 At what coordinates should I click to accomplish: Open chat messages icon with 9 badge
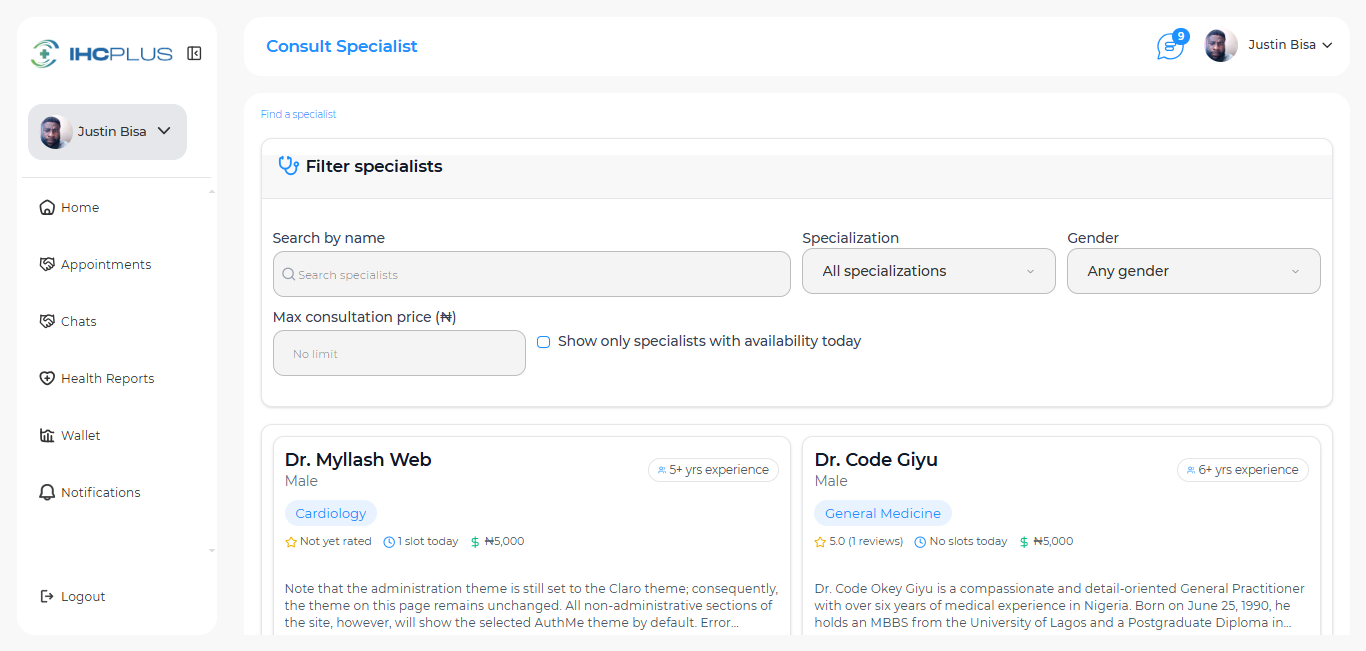(x=1169, y=46)
